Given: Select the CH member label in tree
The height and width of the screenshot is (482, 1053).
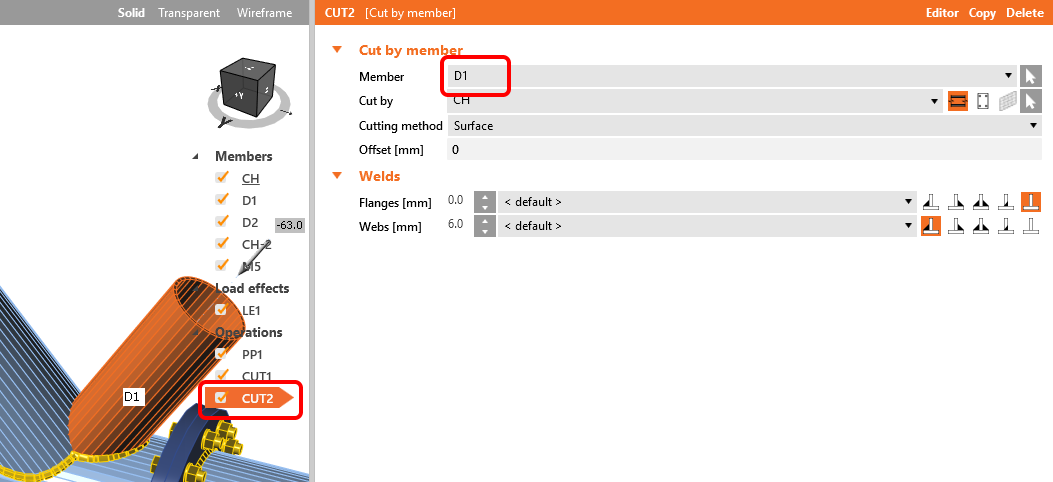Looking at the screenshot, I should point(250,179).
